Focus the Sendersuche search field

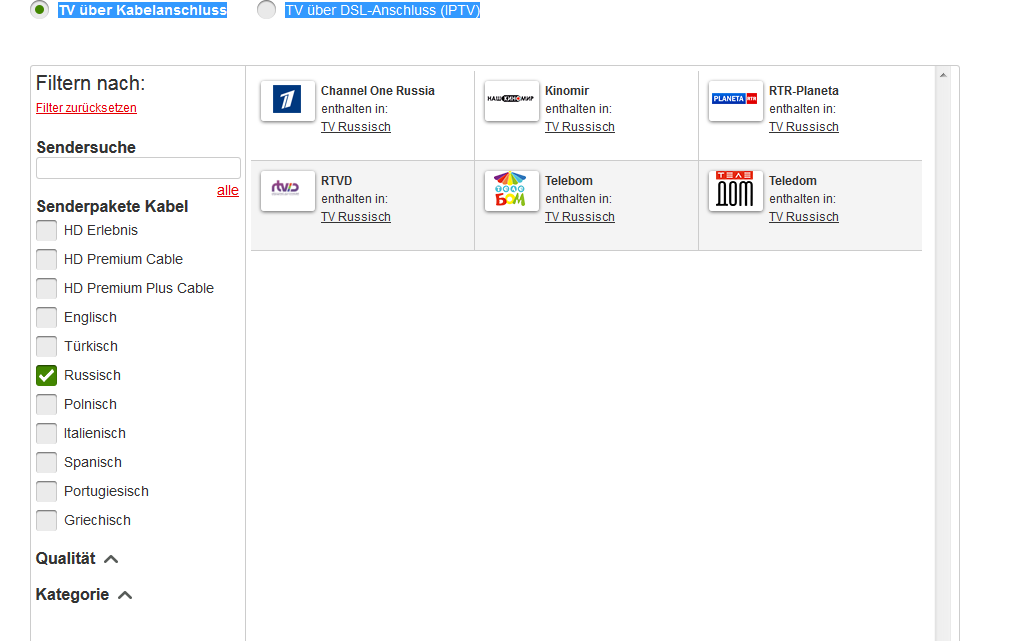click(138, 168)
